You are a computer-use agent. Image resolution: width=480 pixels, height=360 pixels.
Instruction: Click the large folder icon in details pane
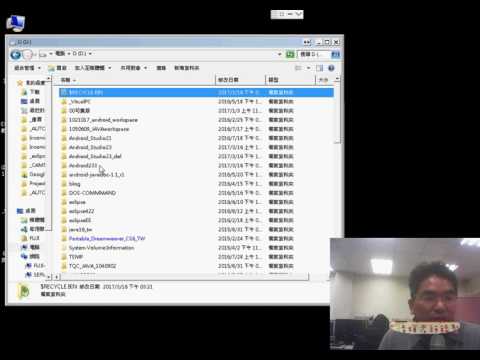[x=24, y=290]
